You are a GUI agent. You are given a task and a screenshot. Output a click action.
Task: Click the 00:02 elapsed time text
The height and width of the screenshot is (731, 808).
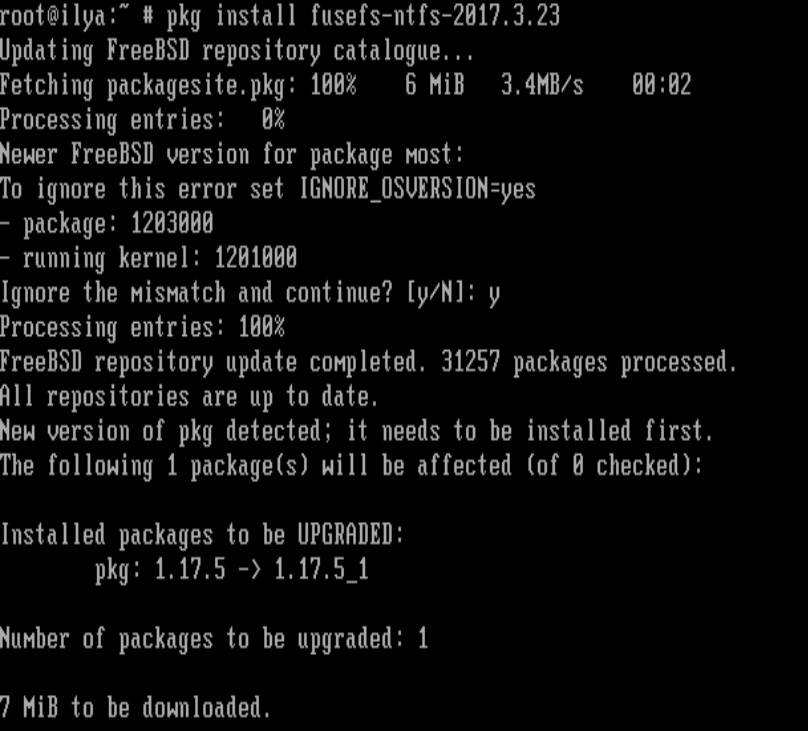point(662,85)
